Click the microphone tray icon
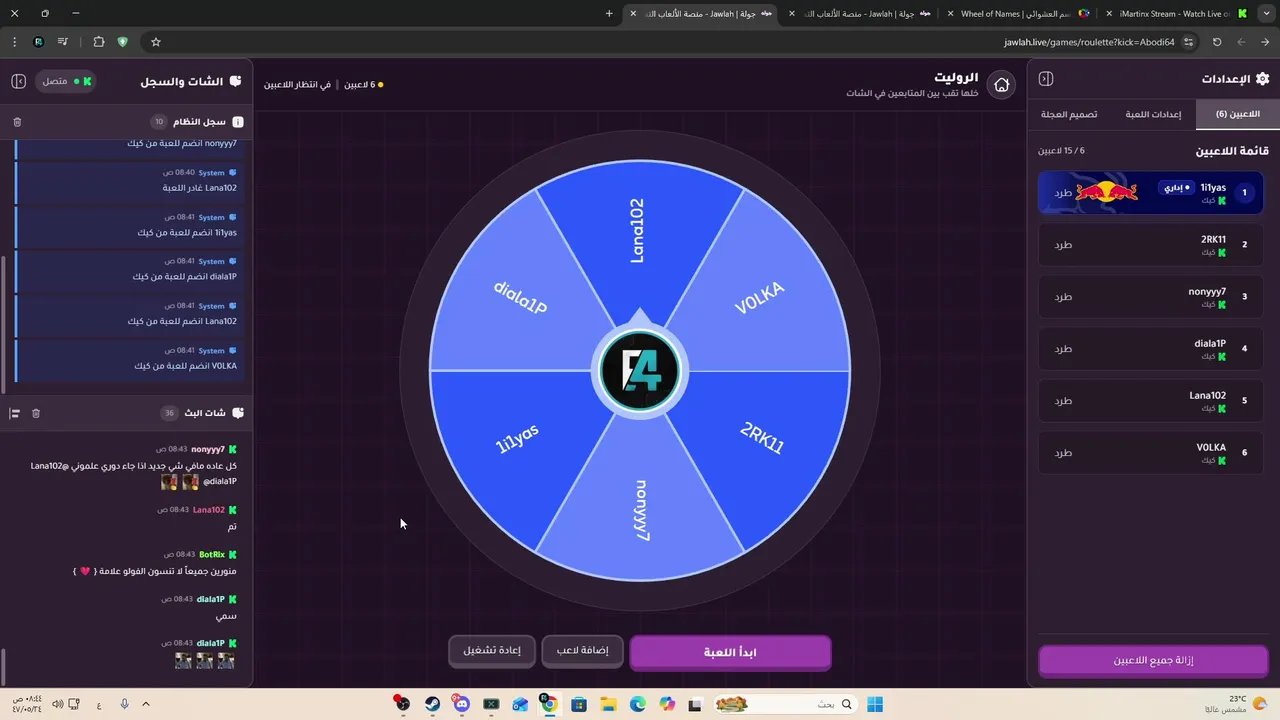 click(x=124, y=705)
